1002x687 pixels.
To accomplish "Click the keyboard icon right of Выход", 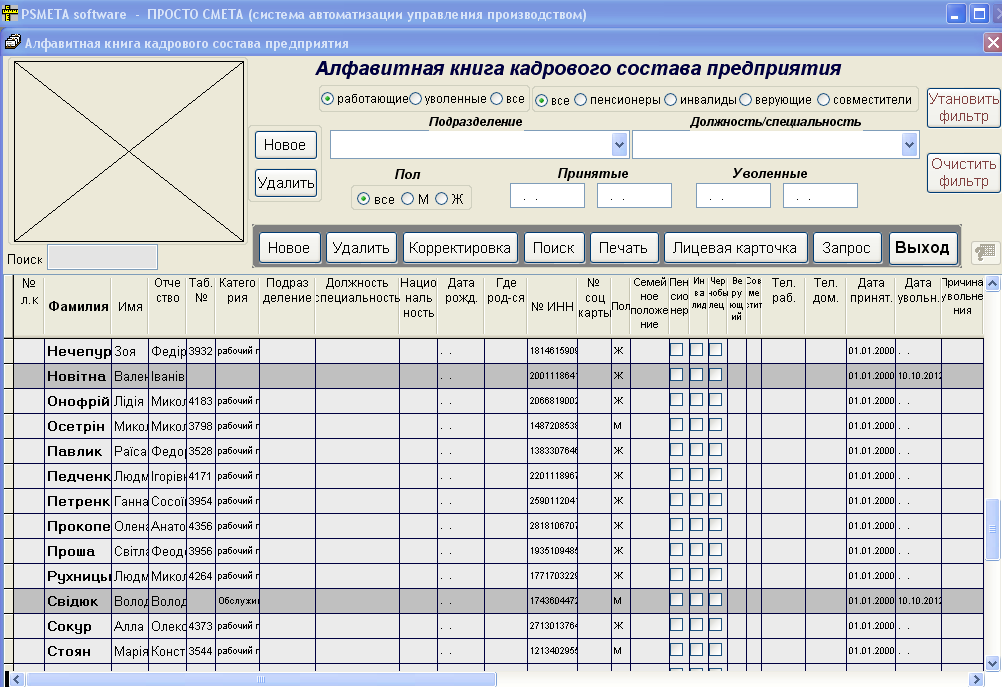I will tap(985, 250).
